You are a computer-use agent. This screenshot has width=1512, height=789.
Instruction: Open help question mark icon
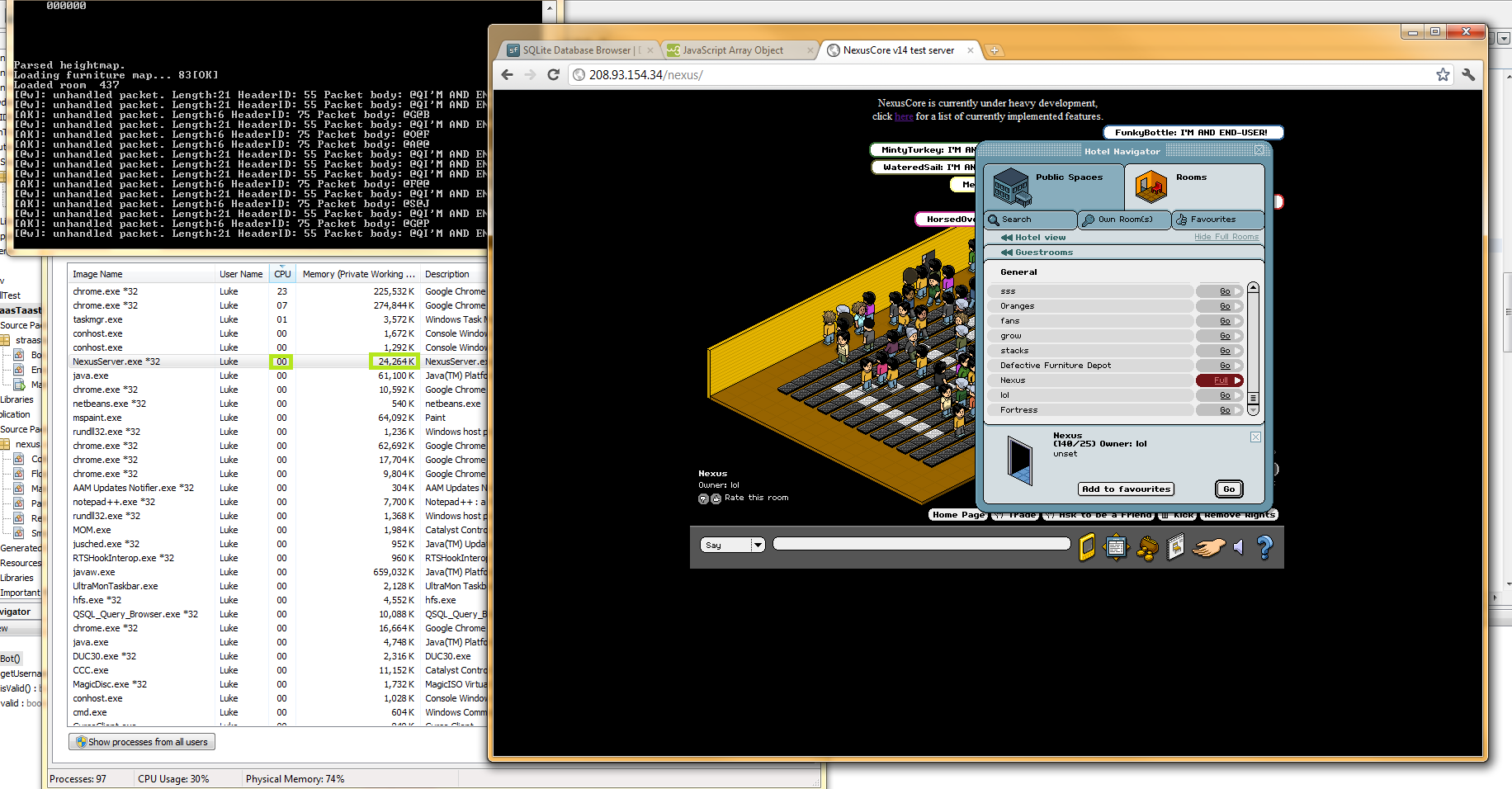click(1264, 547)
